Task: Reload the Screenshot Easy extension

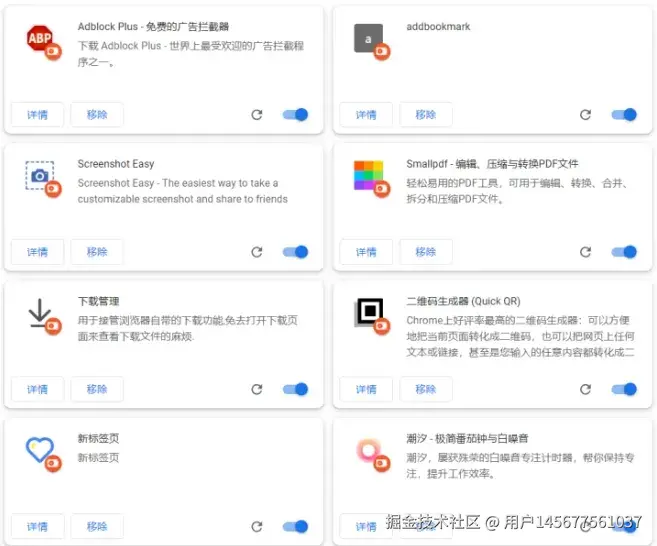Action: (x=257, y=252)
